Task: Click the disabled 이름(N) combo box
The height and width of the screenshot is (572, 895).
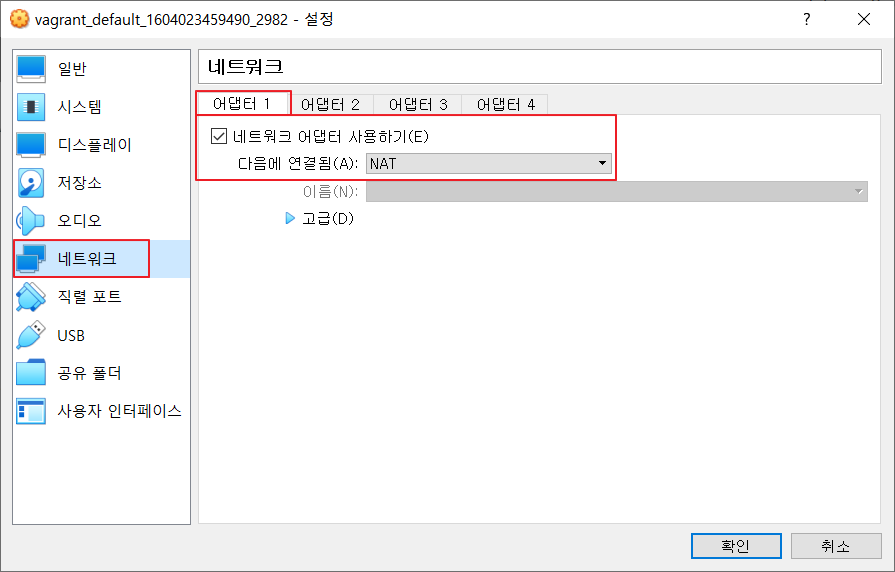Action: [616, 191]
